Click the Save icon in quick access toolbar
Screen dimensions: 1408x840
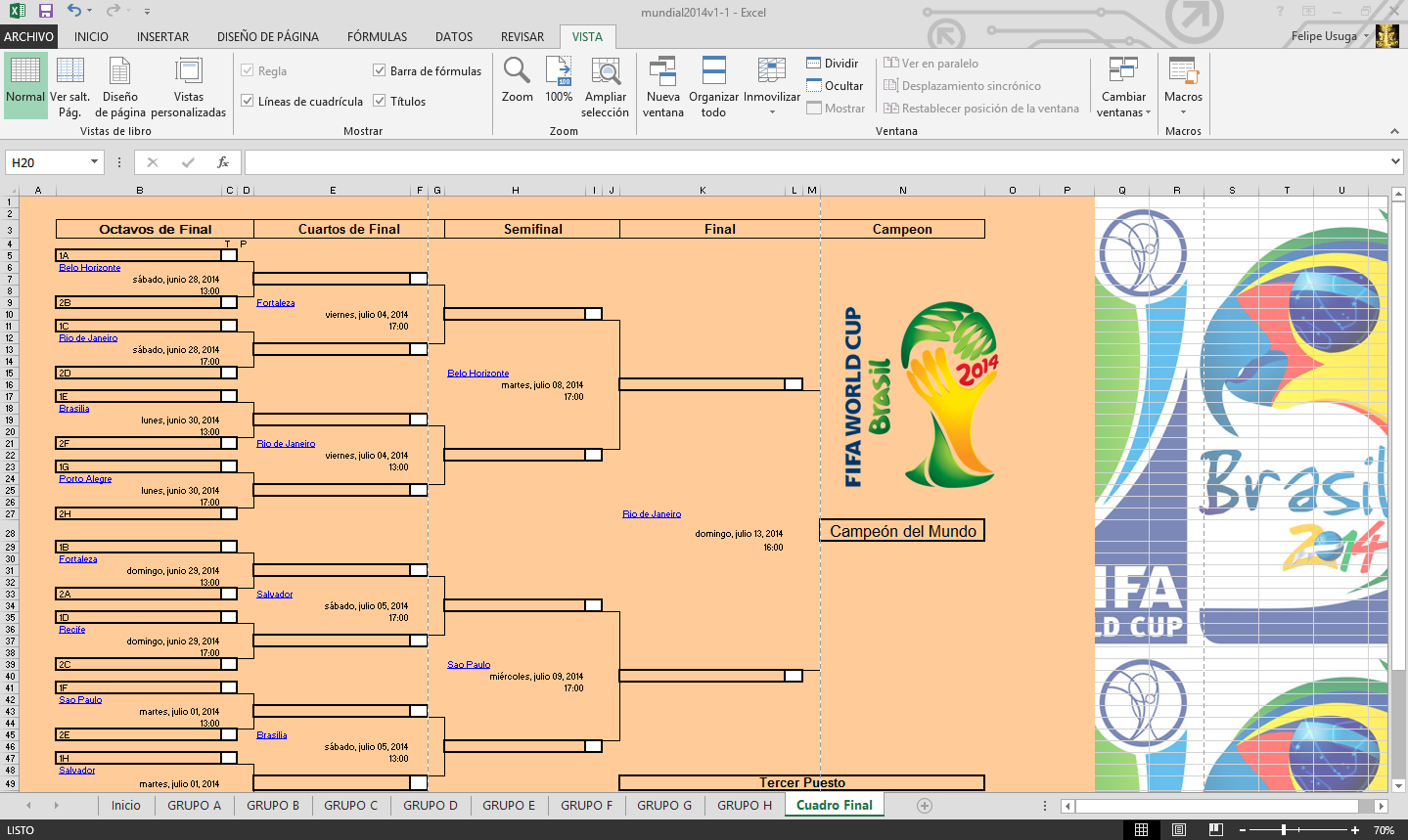45,11
